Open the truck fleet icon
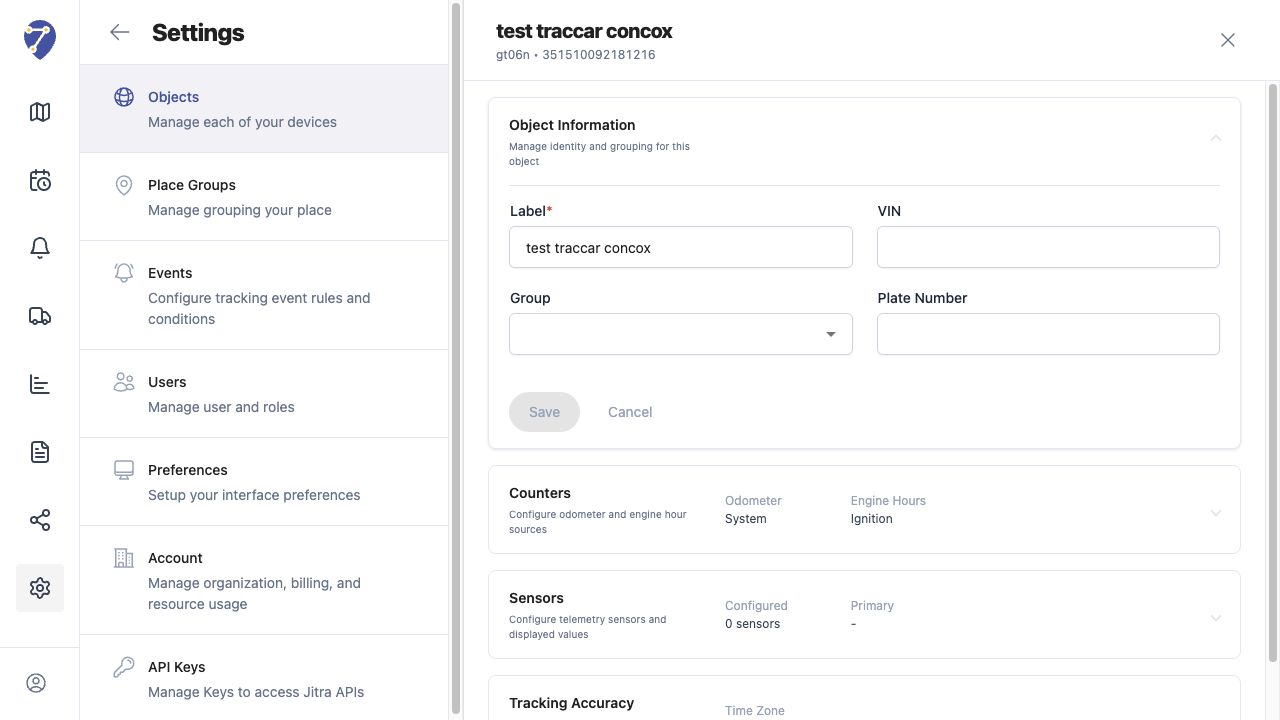1280x720 pixels. 40,316
